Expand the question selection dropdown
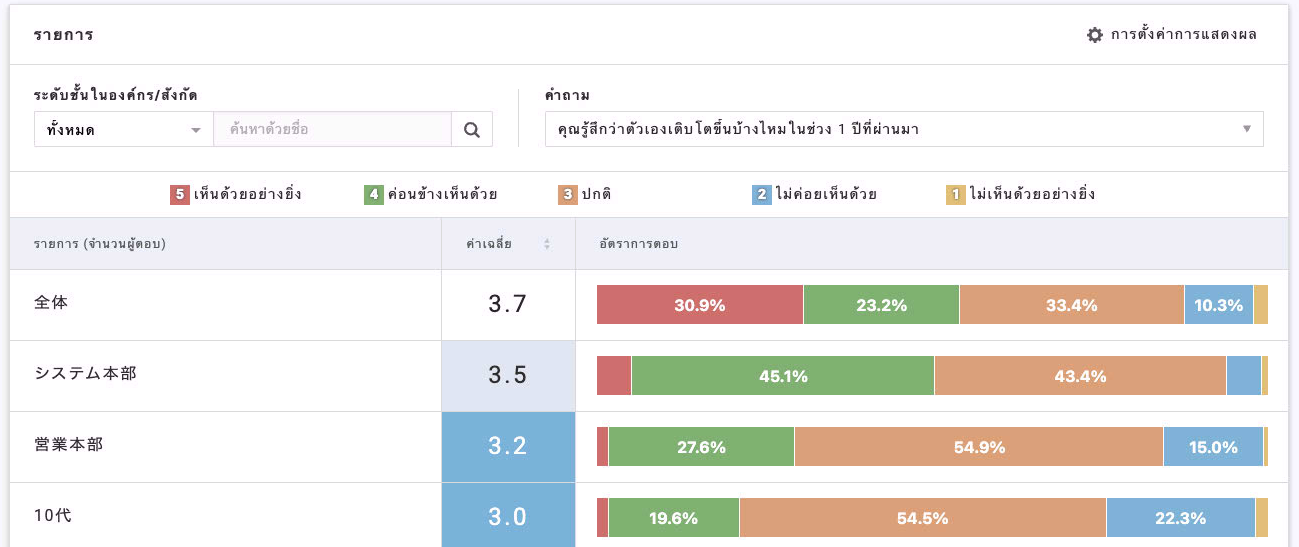Image resolution: width=1299 pixels, height=547 pixels. click(x=903, y=129)
